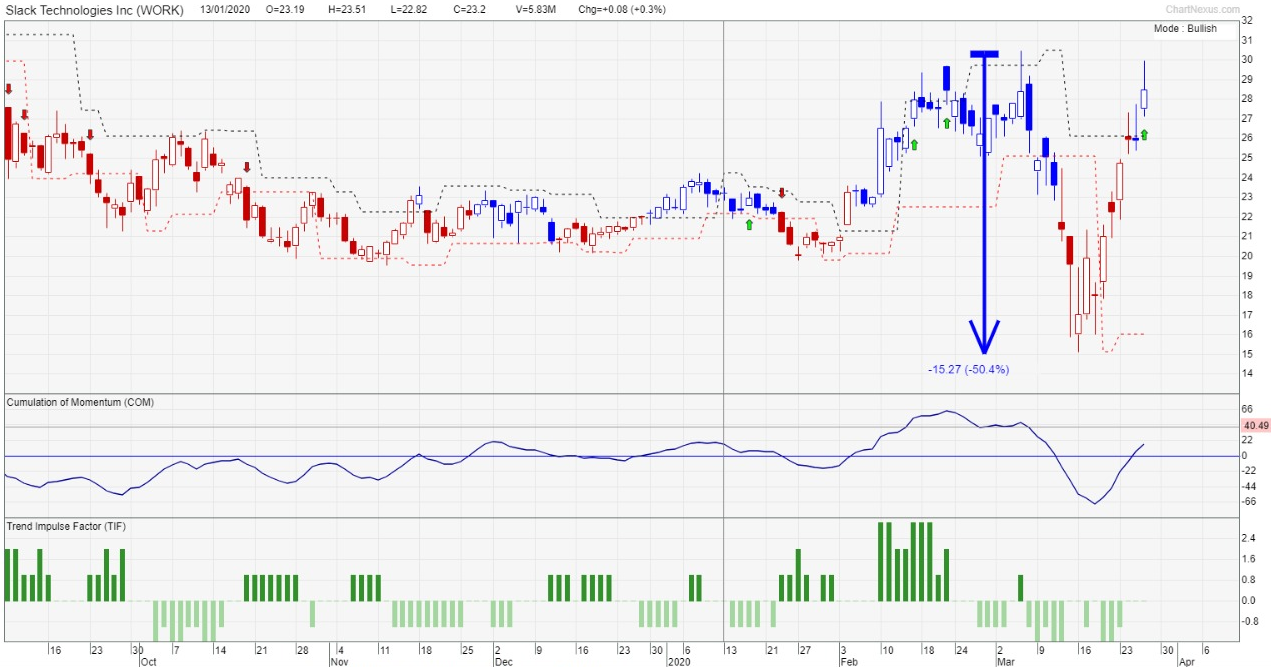
Task: Click the tall red candle at the mid-March low
Action: point(1069,250)
